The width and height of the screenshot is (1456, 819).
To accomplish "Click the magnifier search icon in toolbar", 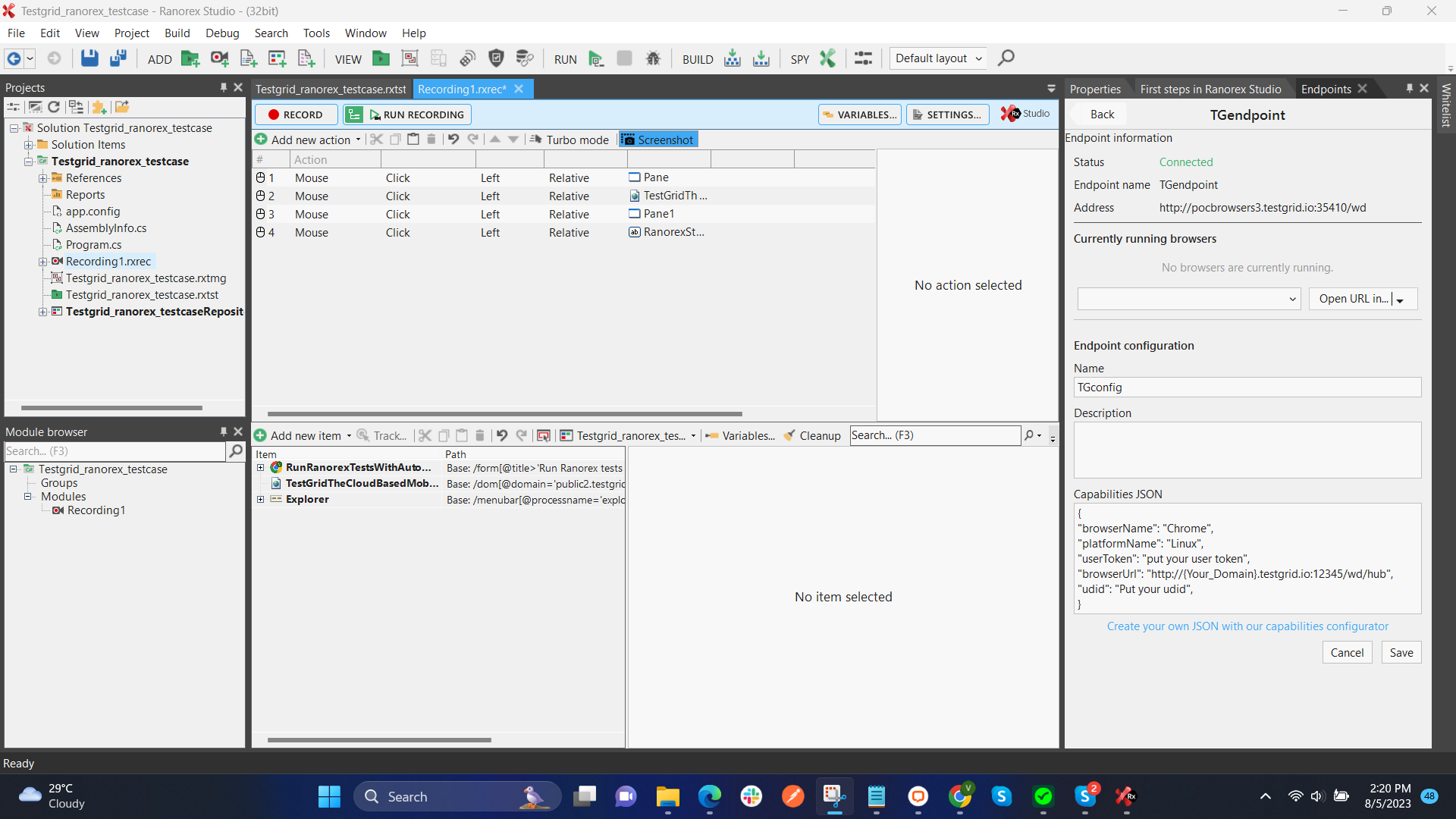I will click(1006, 58).
